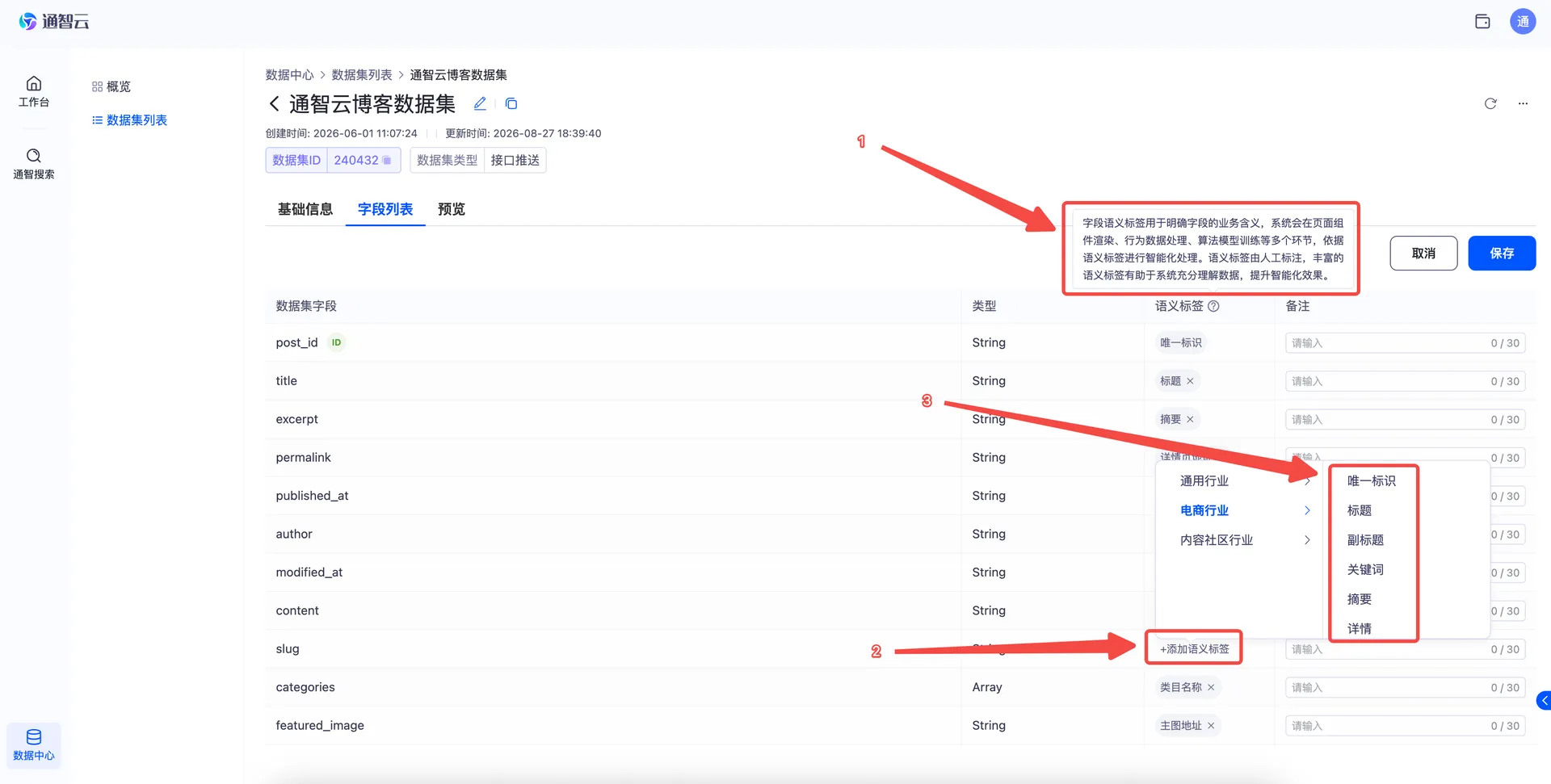The image size is (1551, 784).
Task: Click the back arrow before dataset title
Action: point(274,103)
